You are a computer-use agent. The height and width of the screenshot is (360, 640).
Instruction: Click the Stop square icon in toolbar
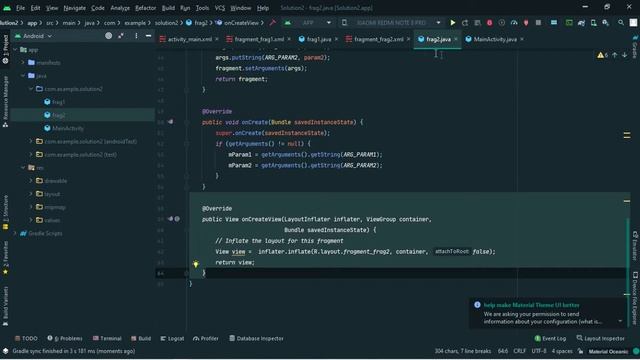click(x=538, y=23)
